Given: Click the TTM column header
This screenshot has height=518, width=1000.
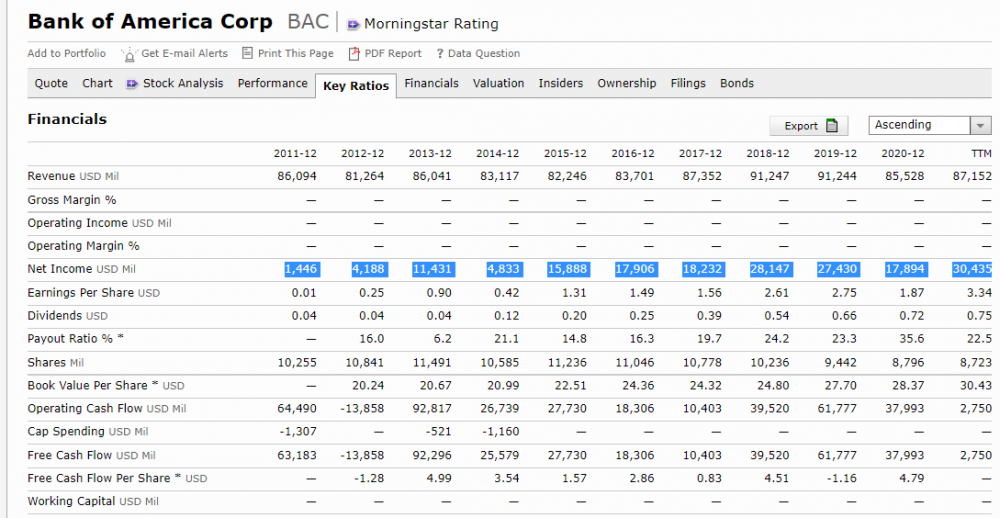Looking at the screenshot, I should click(x=981, y=154).
